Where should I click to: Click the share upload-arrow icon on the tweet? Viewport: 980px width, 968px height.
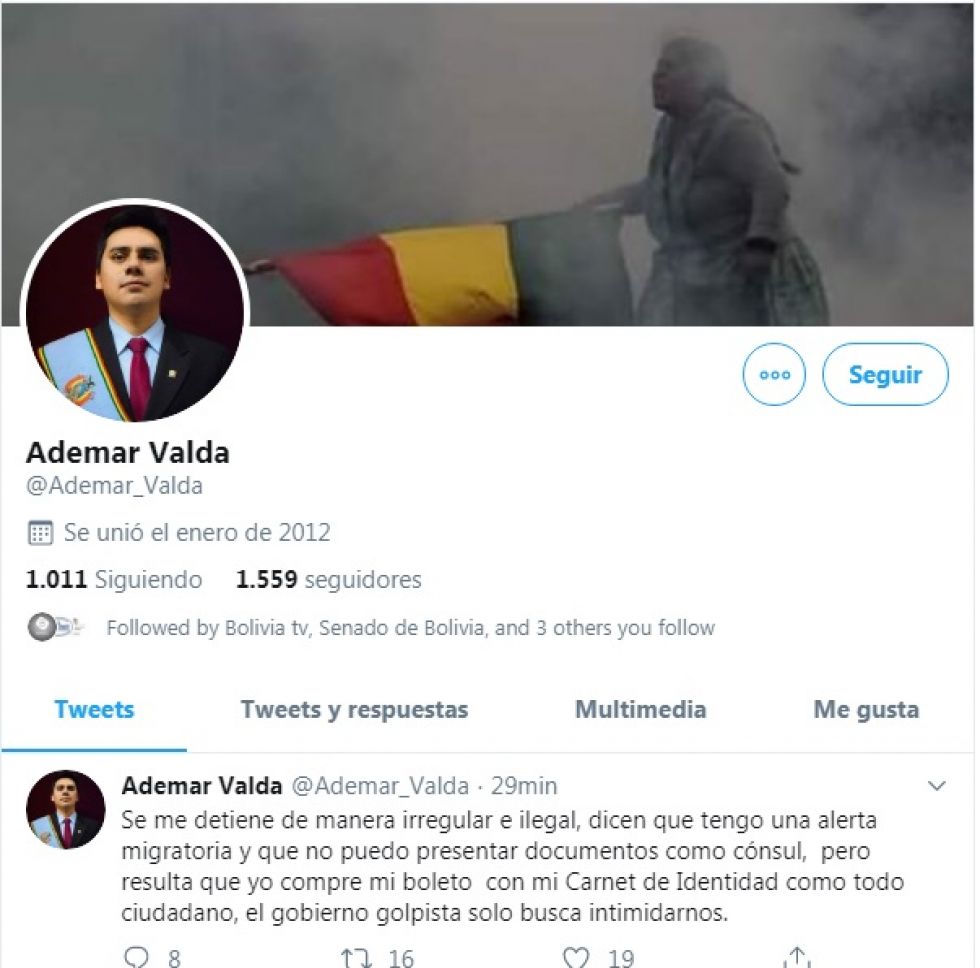[797, 957]
